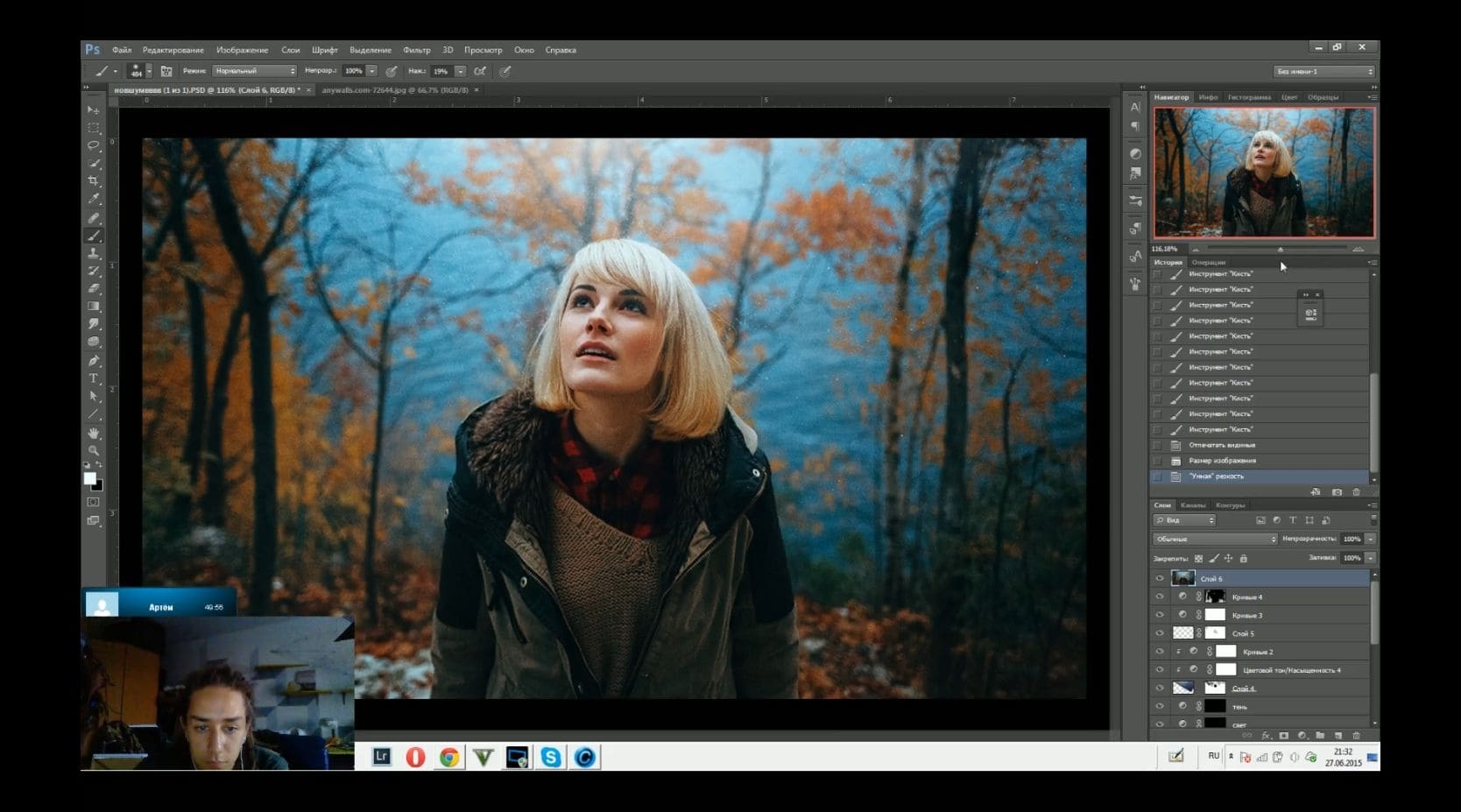
Task: Toggle visibility of Слой 5
Action: point(1160,633)
